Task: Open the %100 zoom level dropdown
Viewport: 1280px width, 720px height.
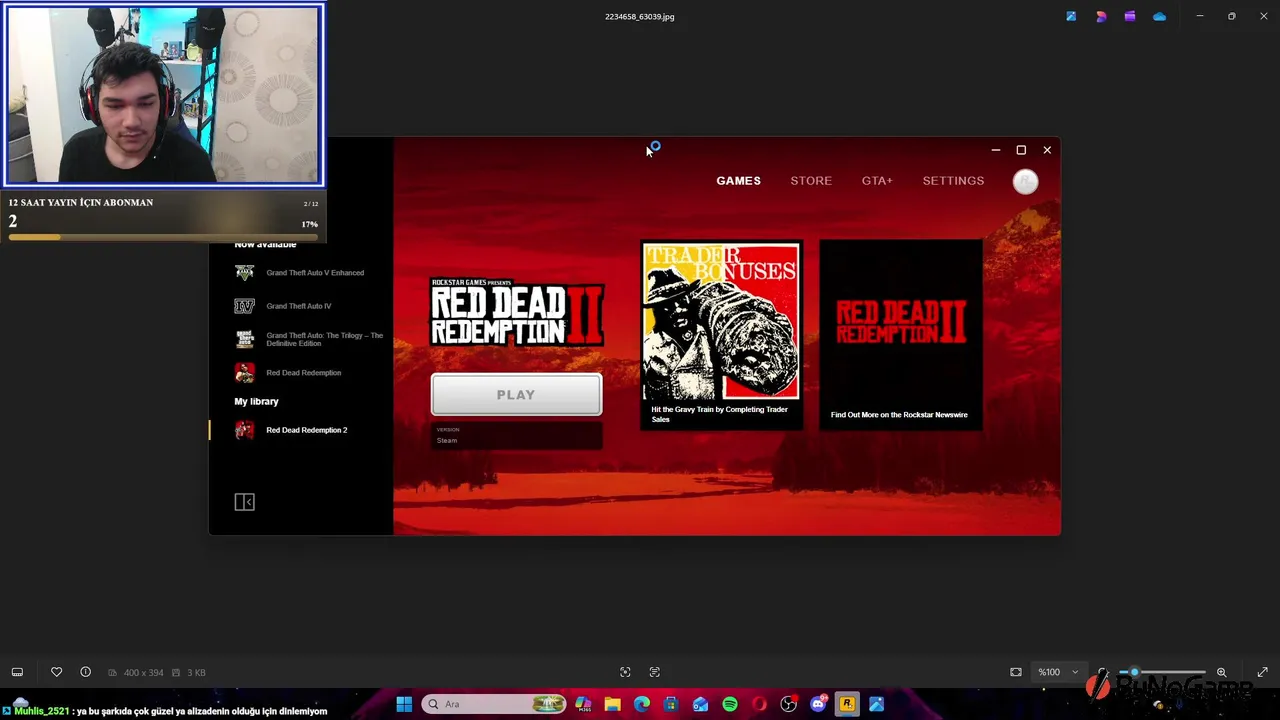Action: tap(1058, 672)
